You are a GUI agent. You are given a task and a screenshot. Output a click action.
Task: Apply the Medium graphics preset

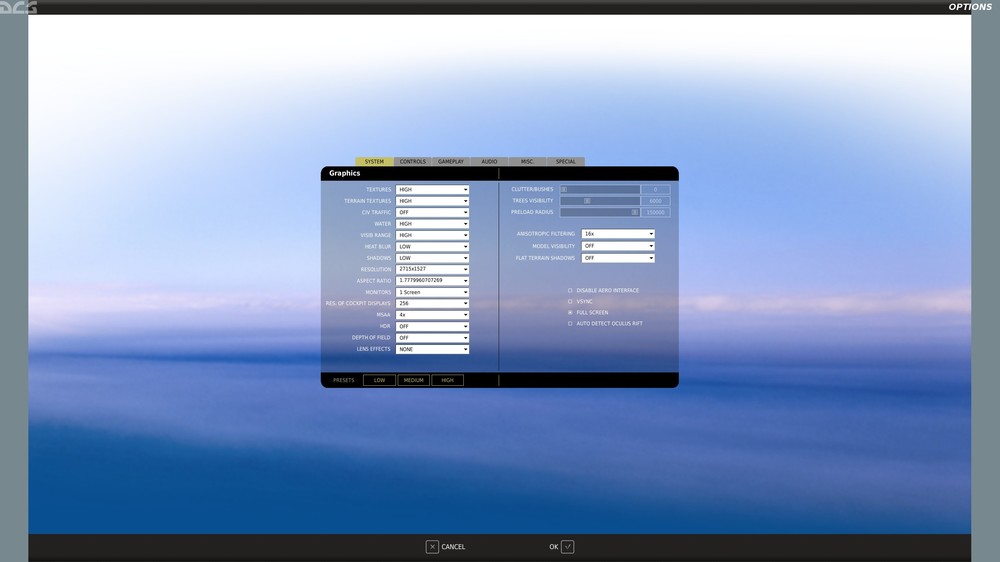[413, 380]
